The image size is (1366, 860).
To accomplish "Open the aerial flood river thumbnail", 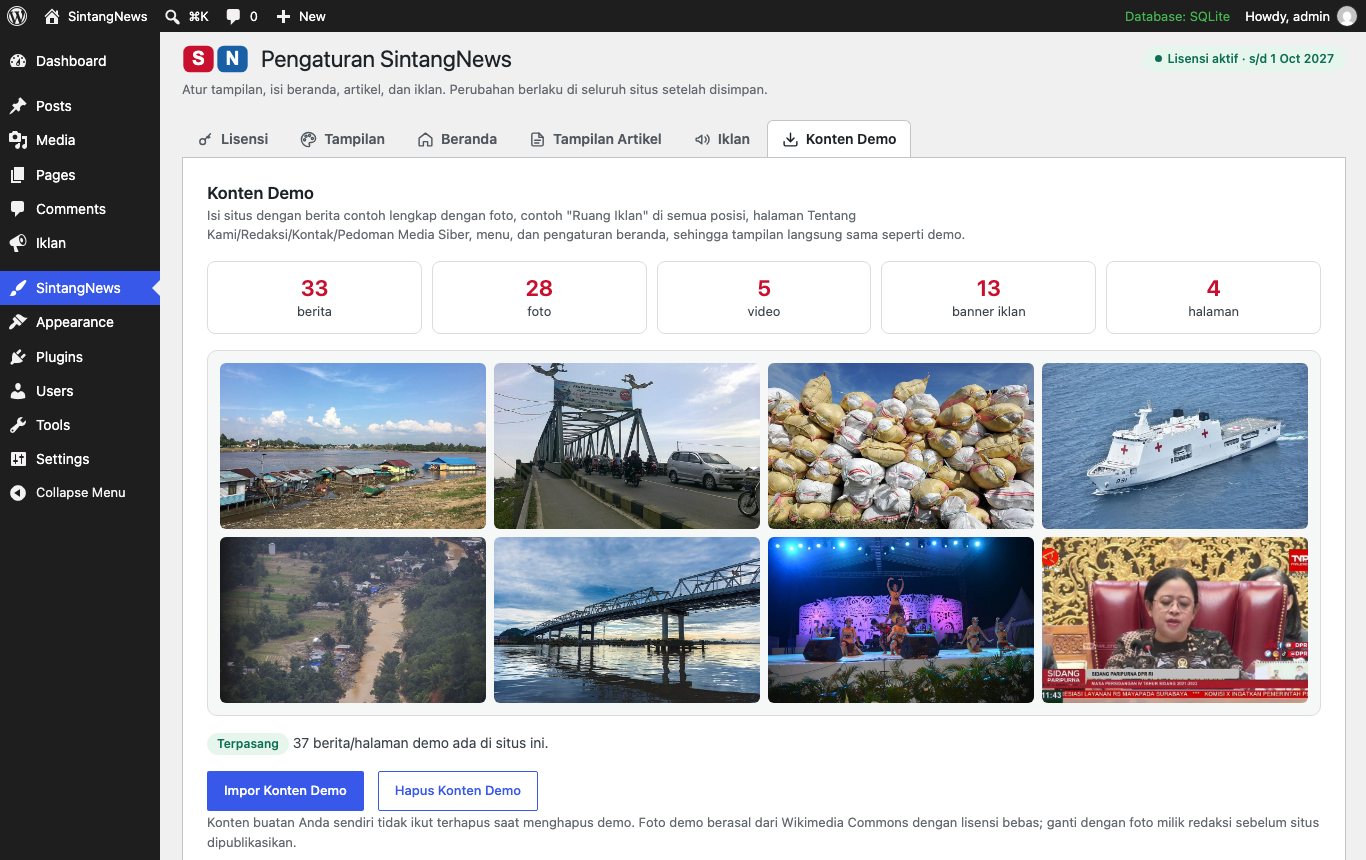I will click(x=353, y=620).
